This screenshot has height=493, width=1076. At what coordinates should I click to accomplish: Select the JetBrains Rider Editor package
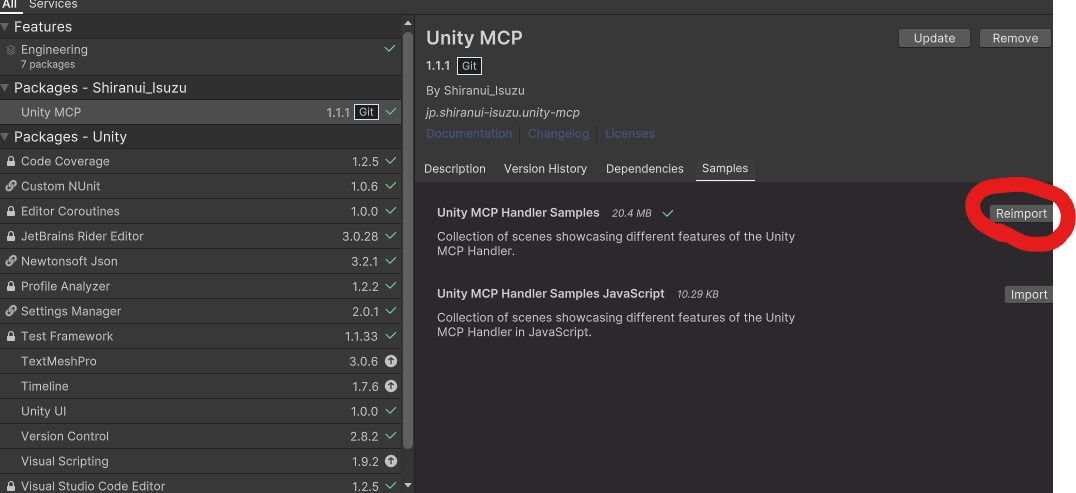coord(200,236)
